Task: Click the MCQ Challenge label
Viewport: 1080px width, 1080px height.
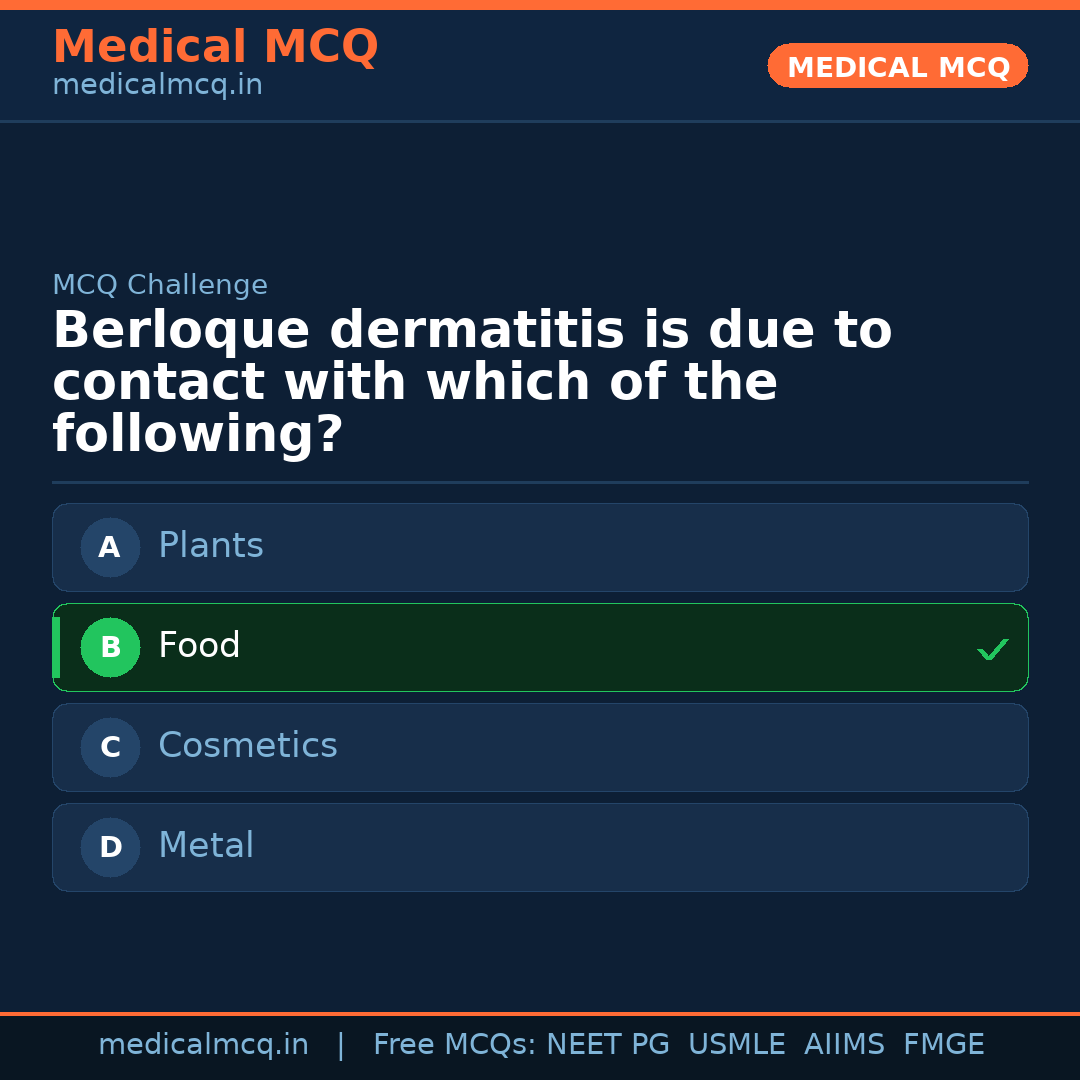Action: point(160,284)
